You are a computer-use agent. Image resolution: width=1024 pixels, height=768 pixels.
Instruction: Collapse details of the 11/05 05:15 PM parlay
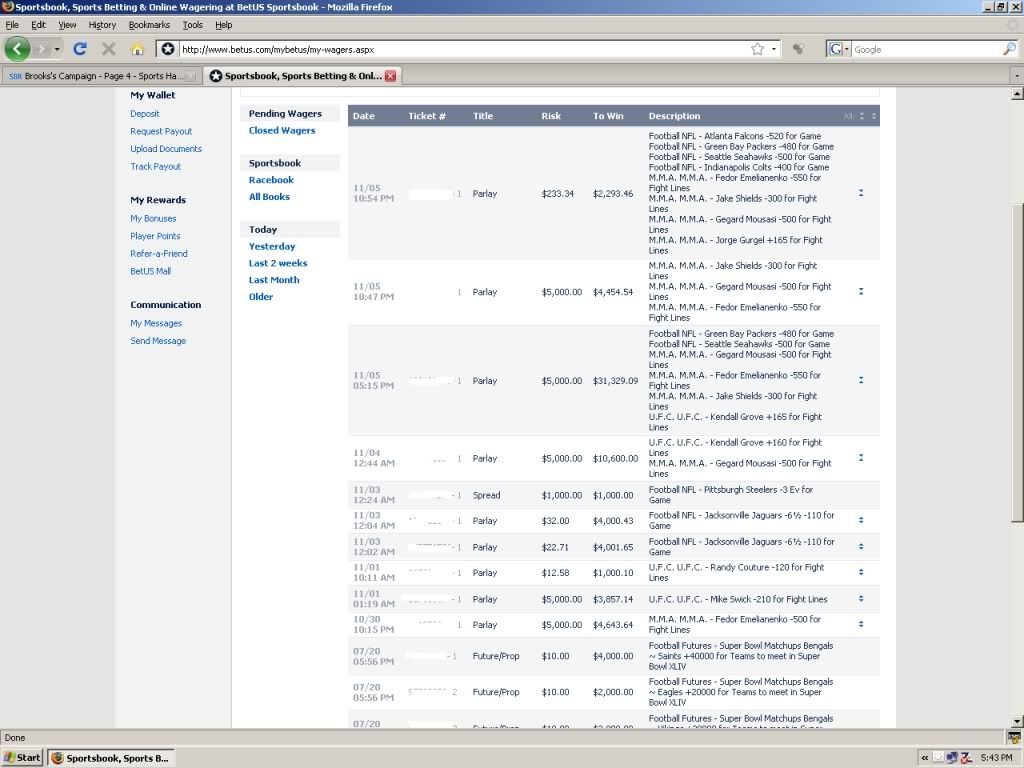point(861,380)
